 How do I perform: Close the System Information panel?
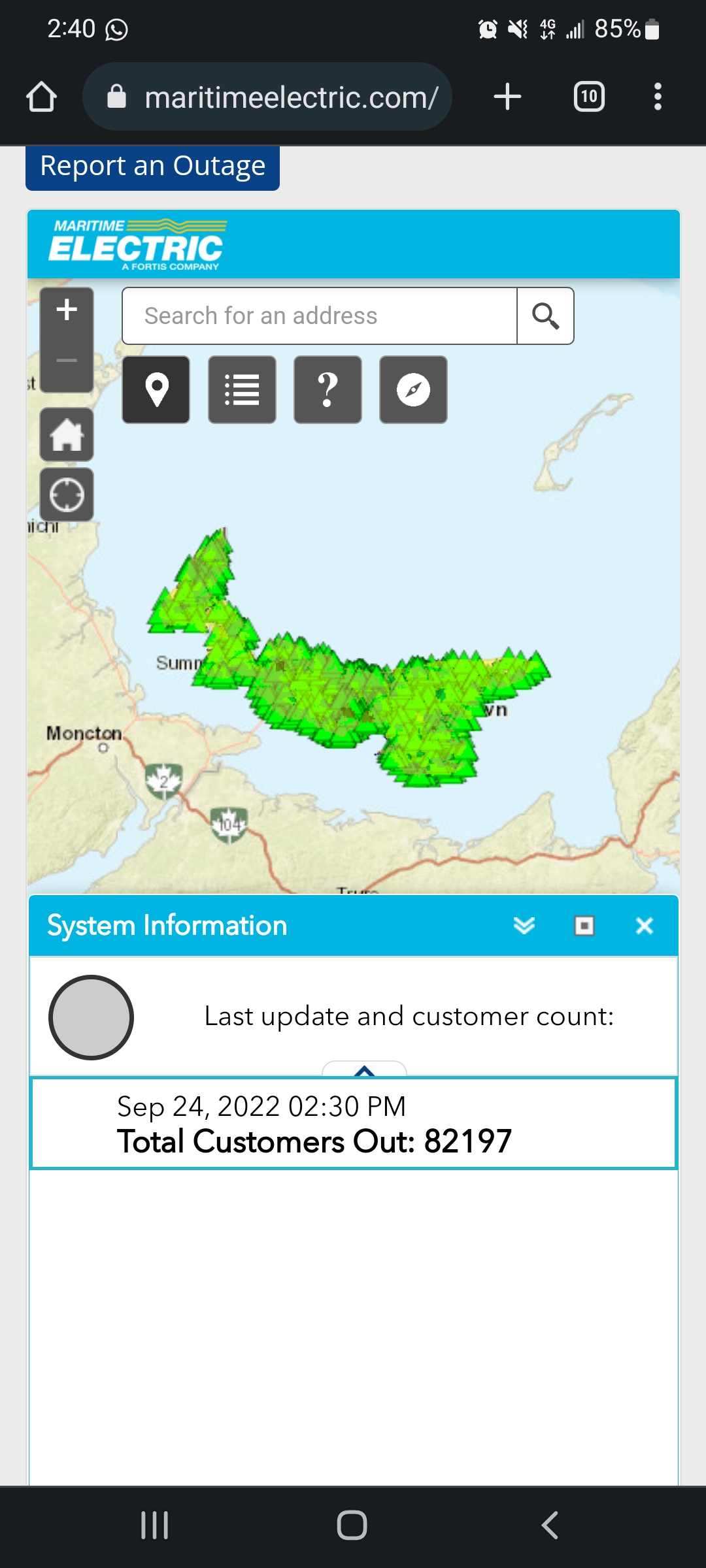click(x=645, y=926)
